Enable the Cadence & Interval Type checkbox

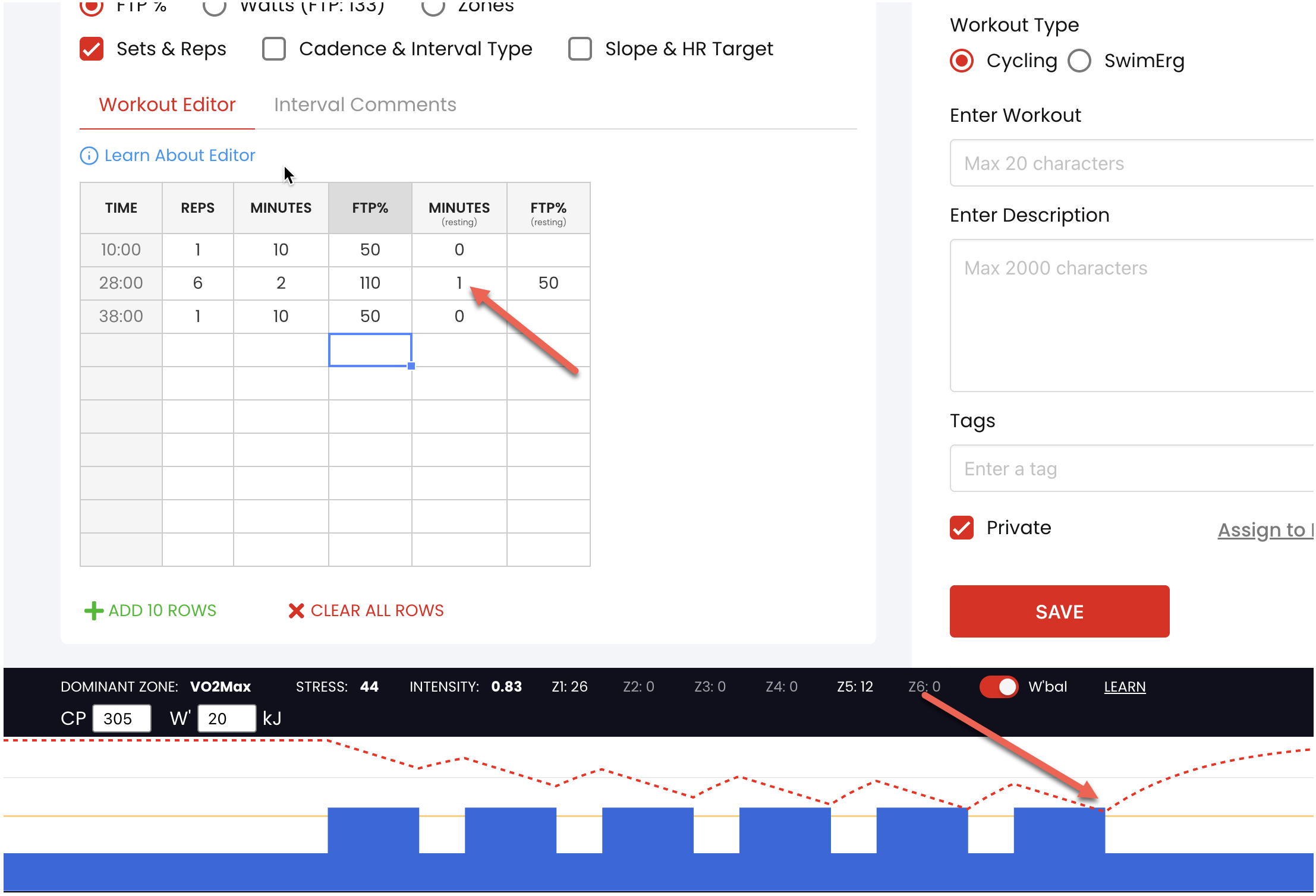click(274, 49)
